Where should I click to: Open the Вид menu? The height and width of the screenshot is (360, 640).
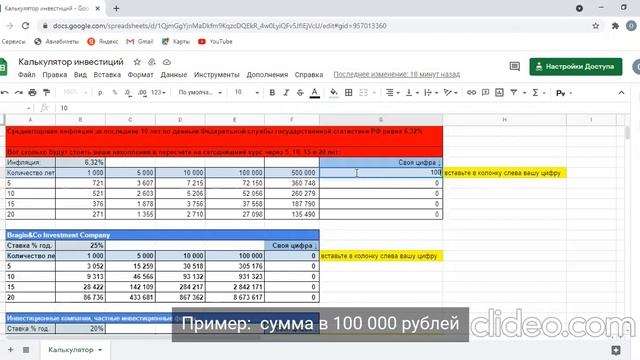(80, 75)
